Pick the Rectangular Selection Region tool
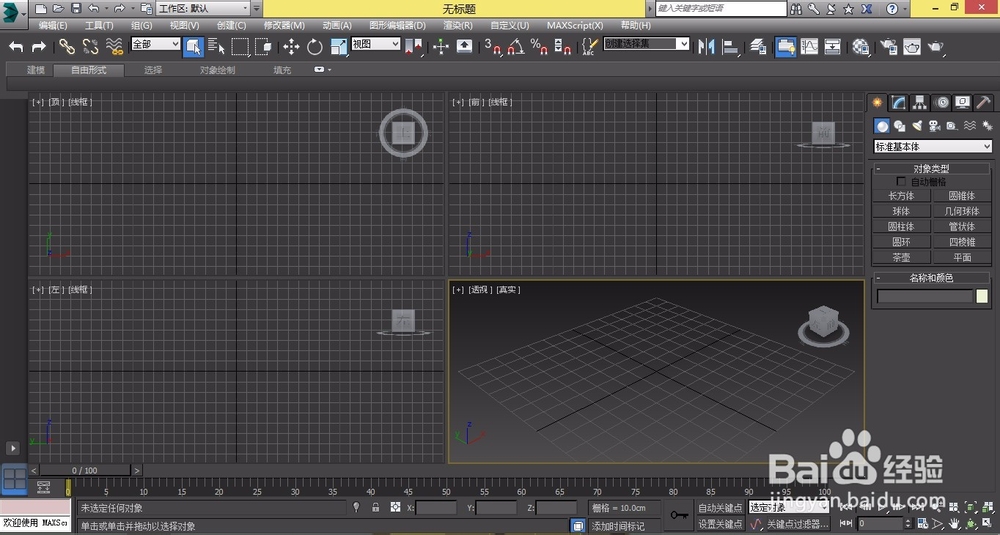The image size is (1000, 535). tap(240, 46)
